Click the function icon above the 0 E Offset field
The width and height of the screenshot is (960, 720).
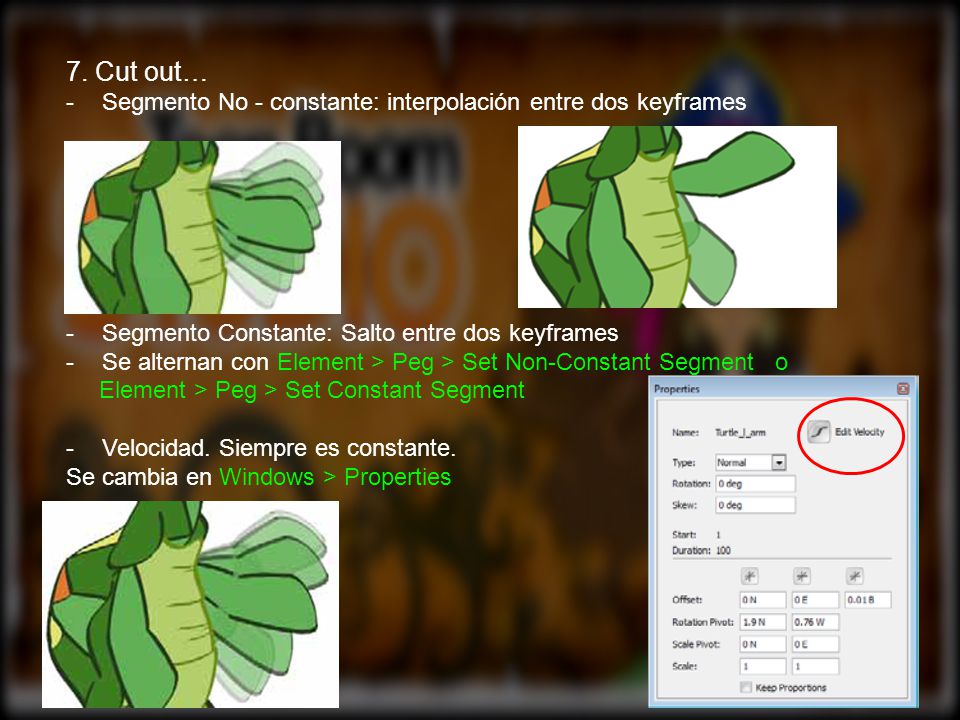[801, 576]
